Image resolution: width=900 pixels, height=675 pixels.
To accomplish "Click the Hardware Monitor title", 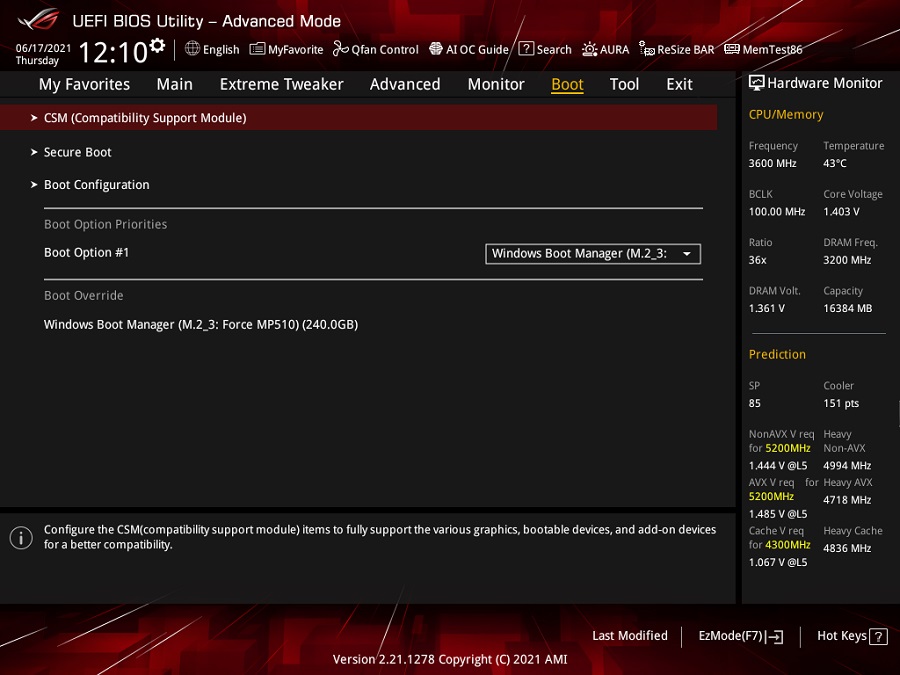I will click(825, 83).
